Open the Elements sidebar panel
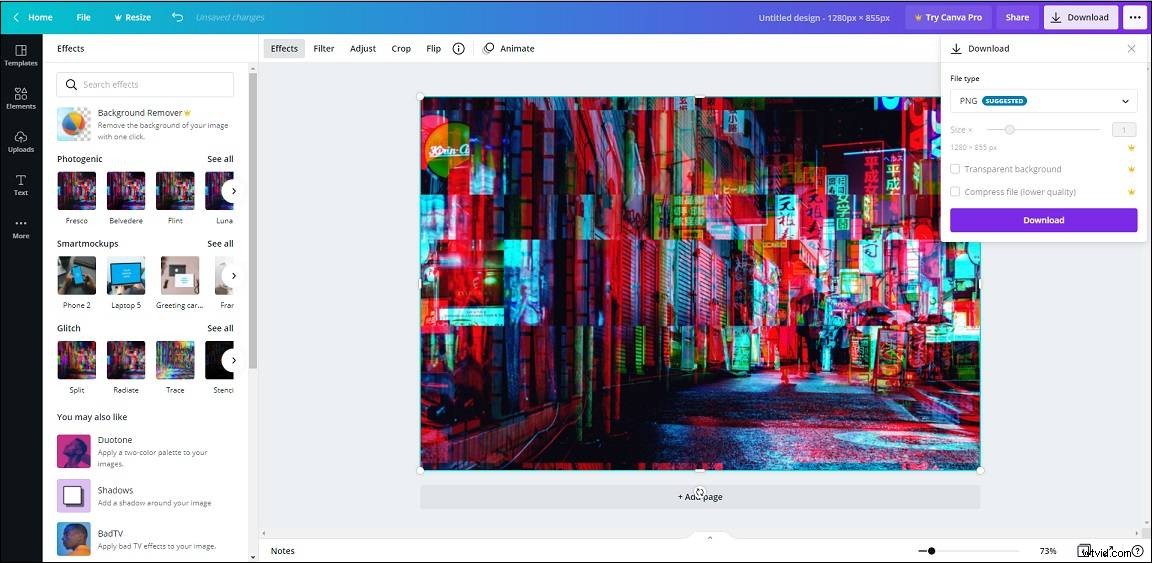1152x563 pixels. click(21, 98)
